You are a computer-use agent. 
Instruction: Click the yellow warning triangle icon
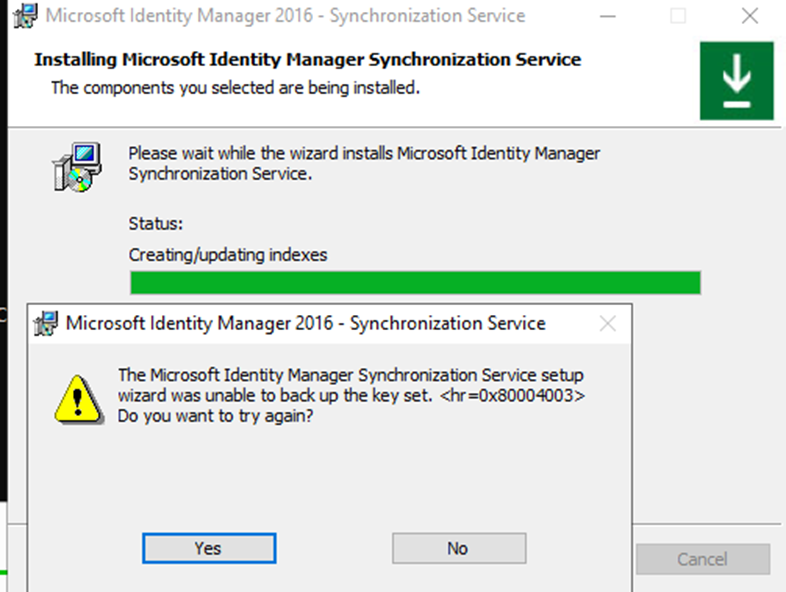tap(79, 399)
